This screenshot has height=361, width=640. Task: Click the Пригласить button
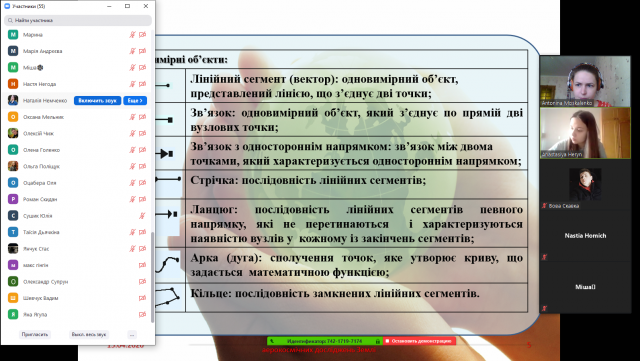pos(35,334)
